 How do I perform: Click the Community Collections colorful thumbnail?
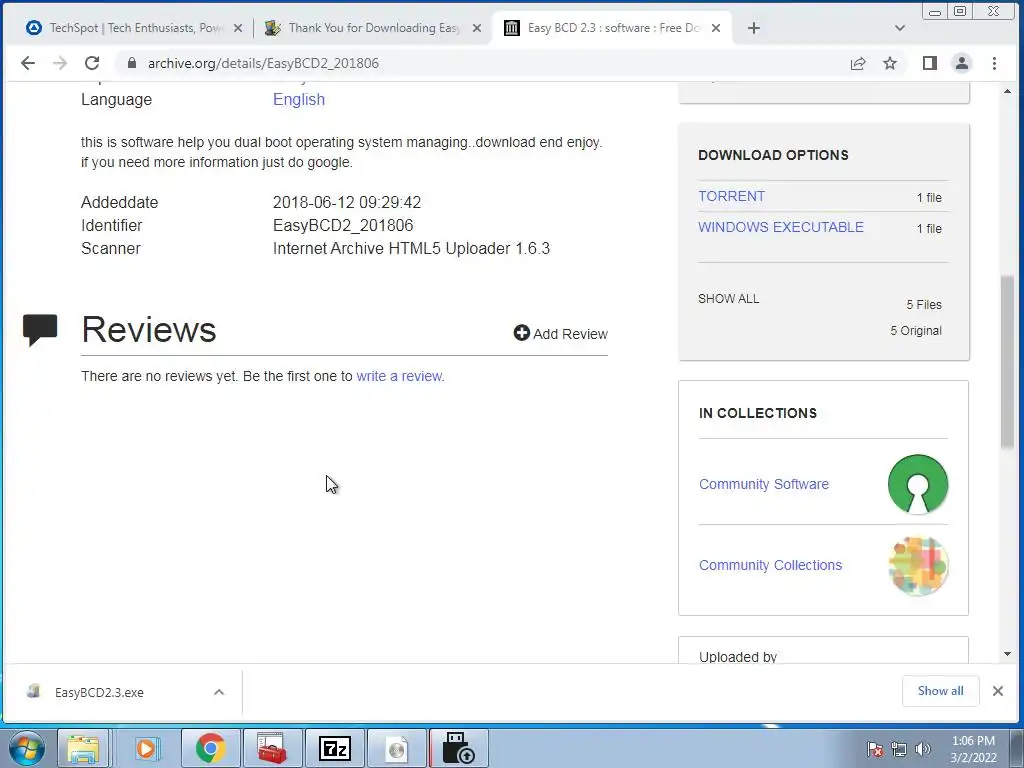[x=918, y=566]
